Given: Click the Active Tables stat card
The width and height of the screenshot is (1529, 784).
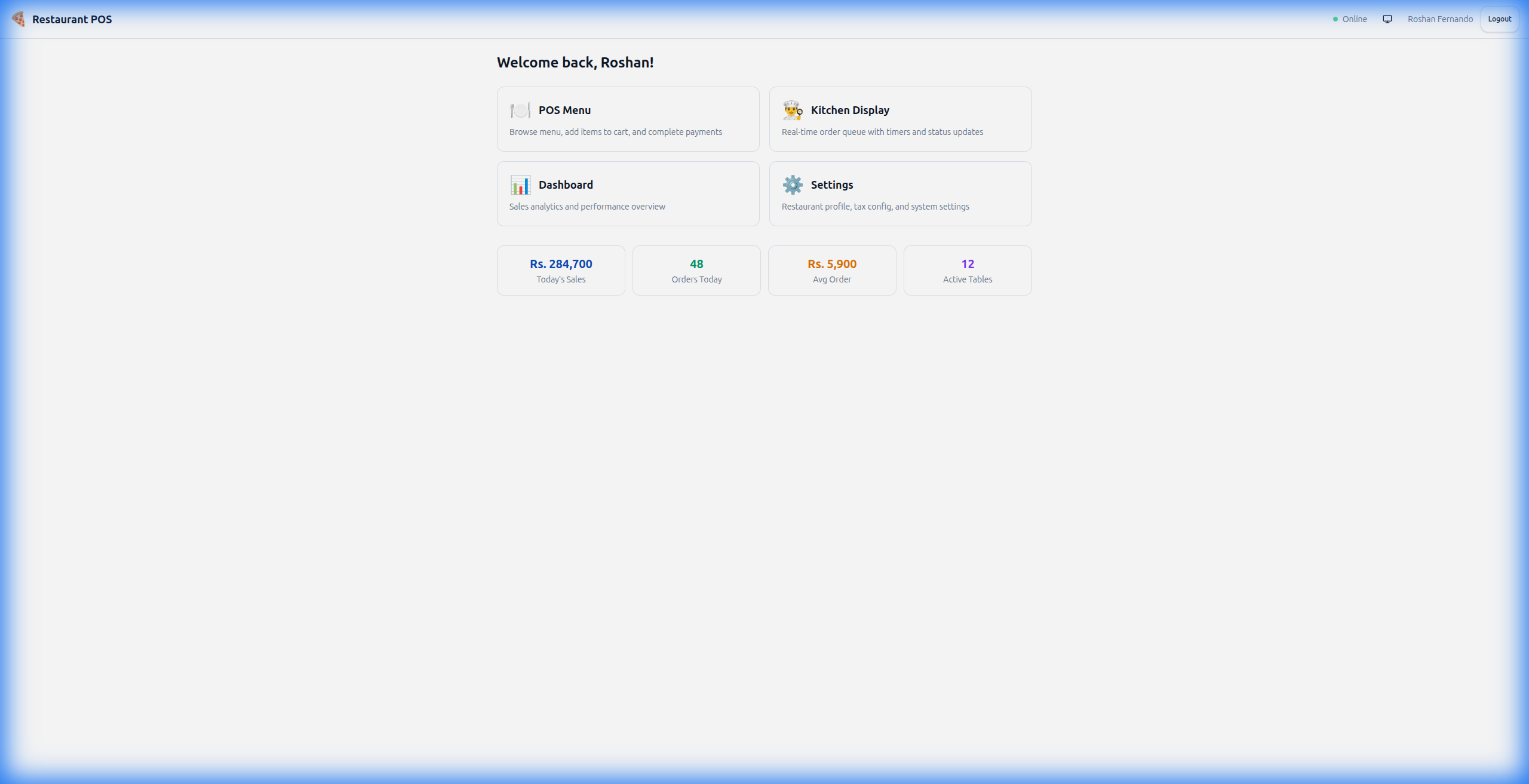Looking at the screenshot, I should coord(967,270).
